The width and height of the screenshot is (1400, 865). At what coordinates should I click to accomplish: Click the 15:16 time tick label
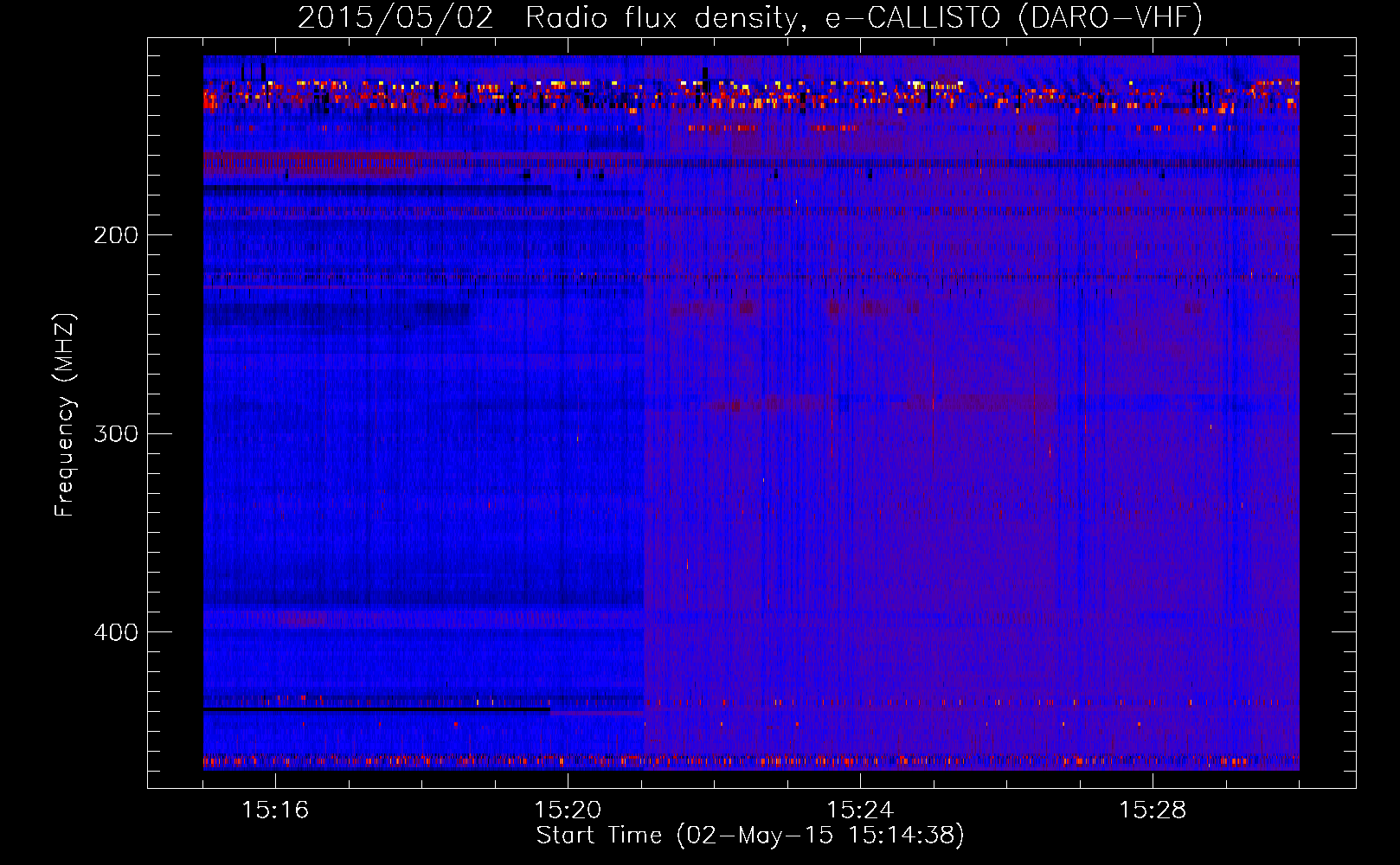point(275,810)
